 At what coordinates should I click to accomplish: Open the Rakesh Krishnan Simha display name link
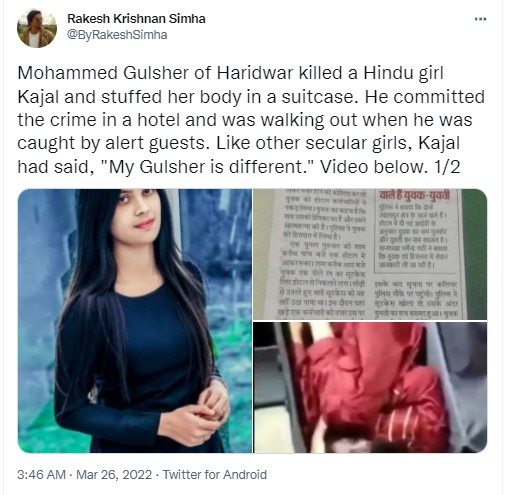click(136, 19)
